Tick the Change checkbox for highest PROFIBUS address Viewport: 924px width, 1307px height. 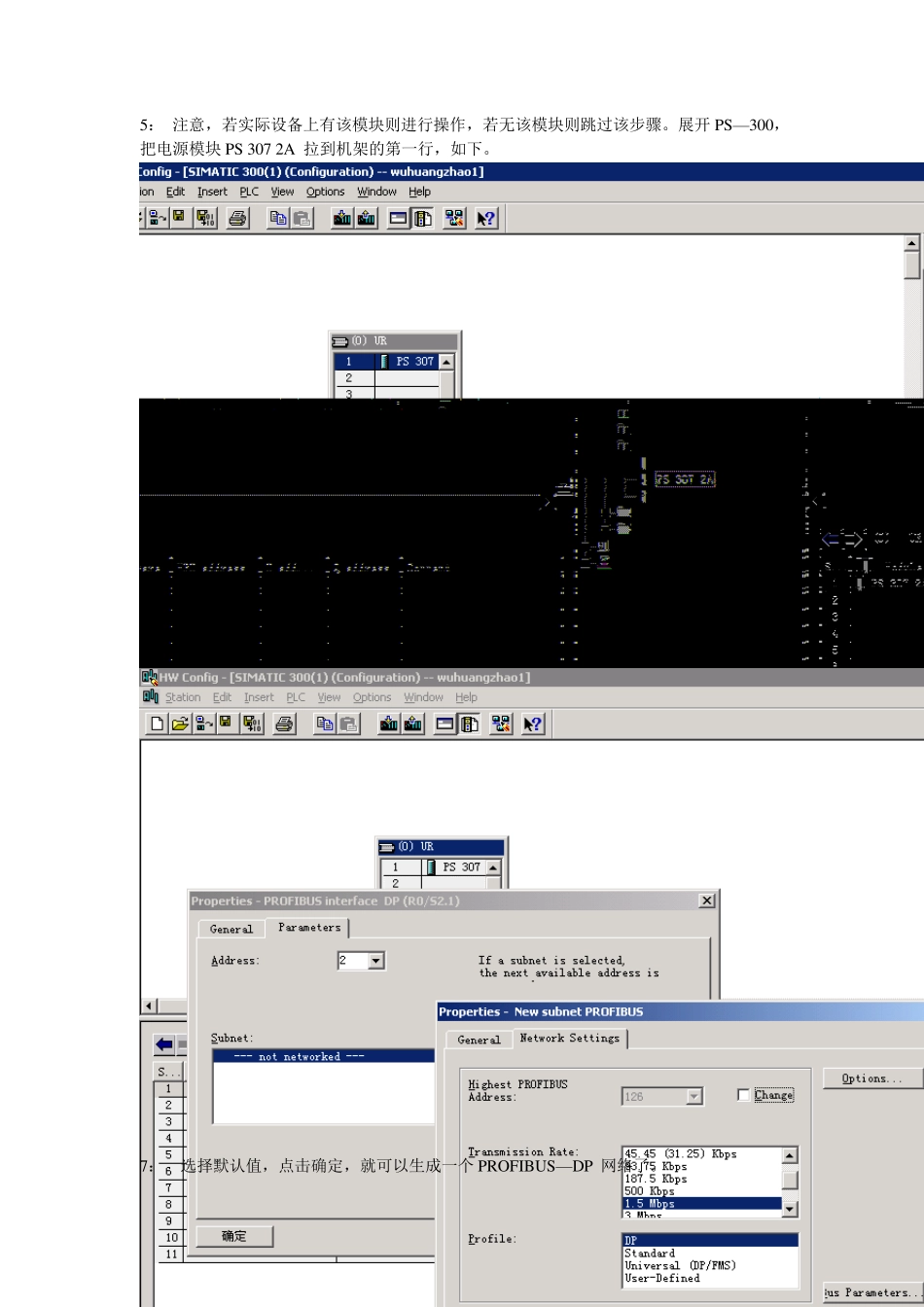point(744,1095)
